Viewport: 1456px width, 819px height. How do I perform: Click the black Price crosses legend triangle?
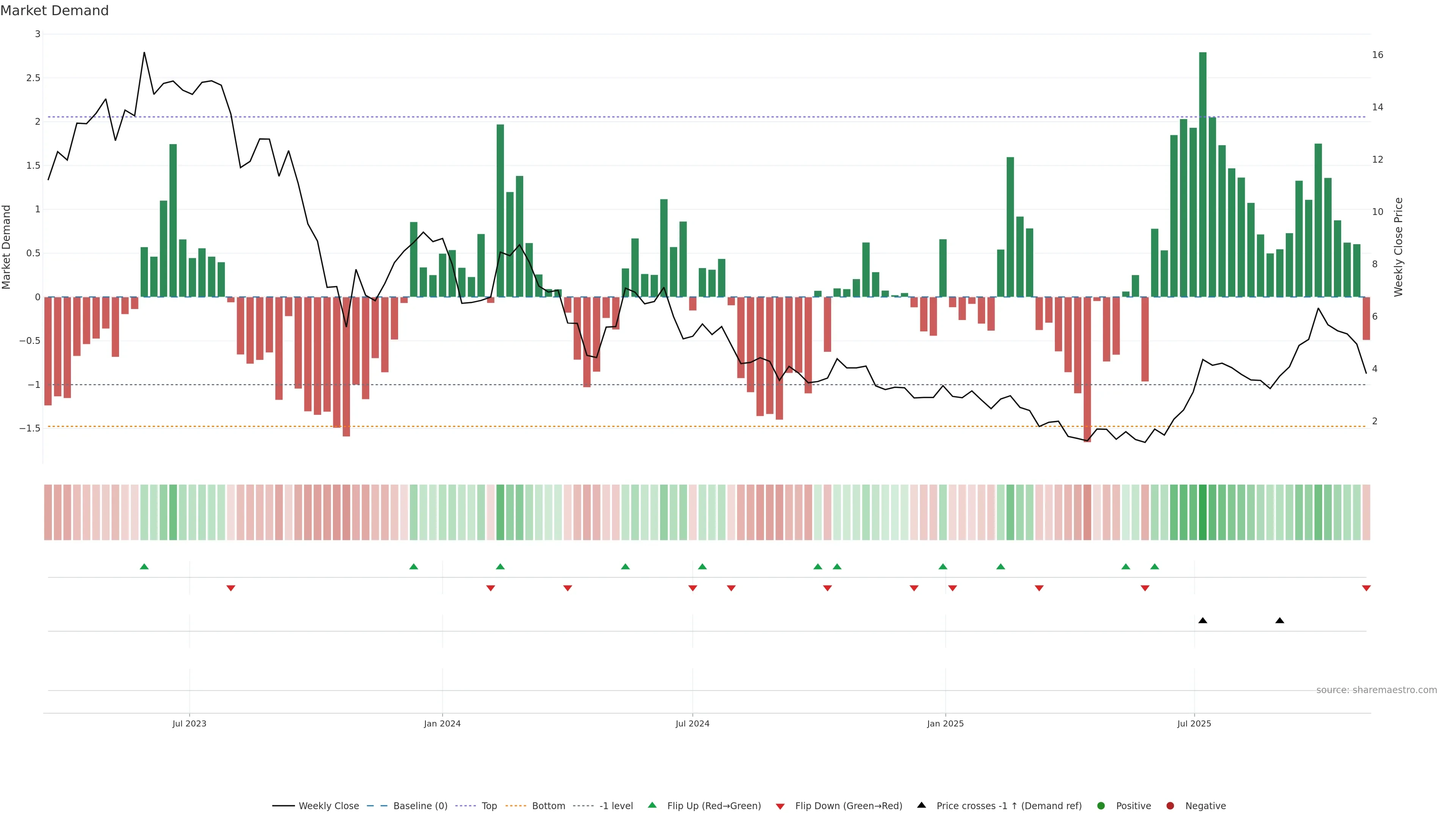[x=921, y=805]
